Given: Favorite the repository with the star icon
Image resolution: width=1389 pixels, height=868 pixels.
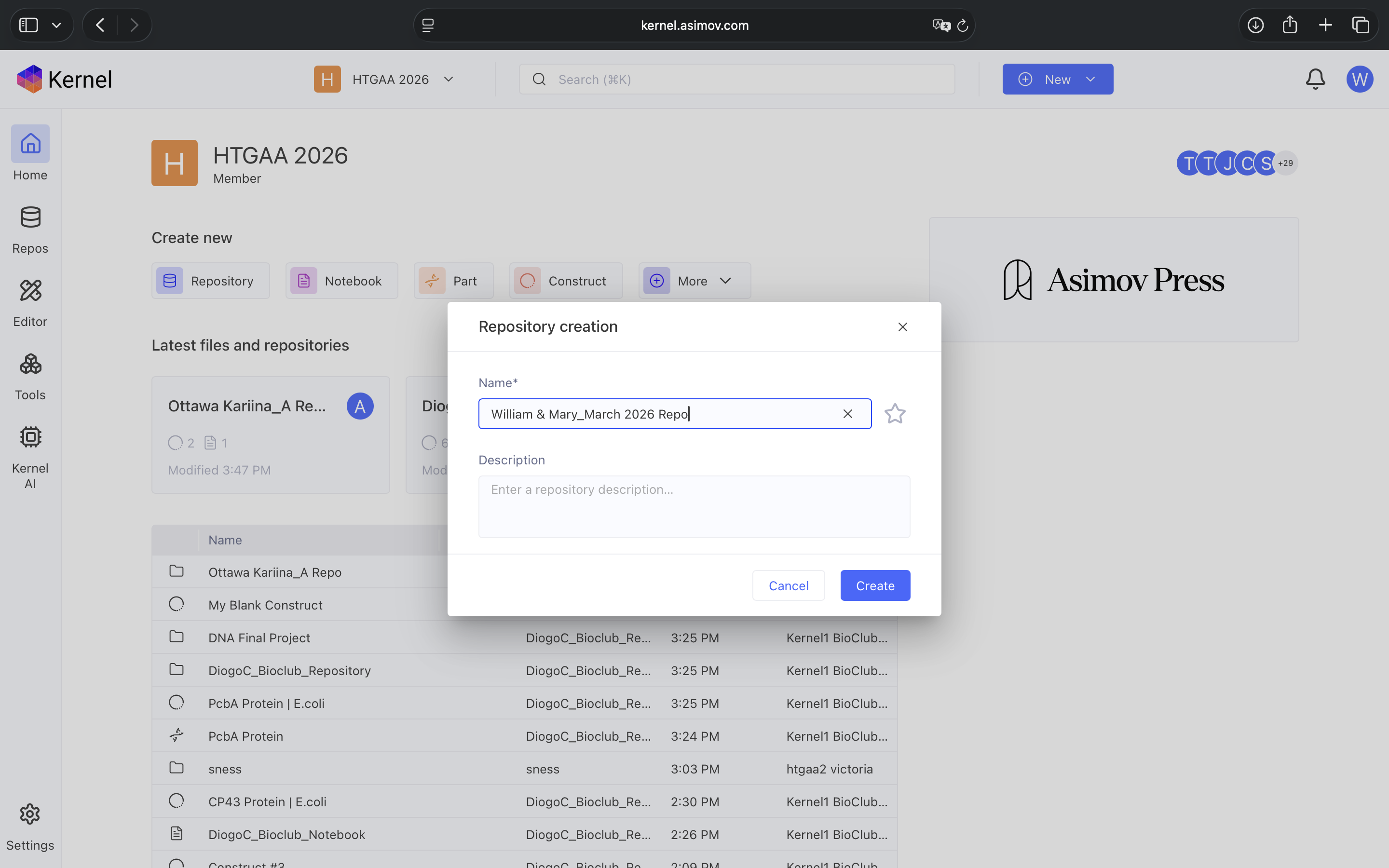Looking at the screenshot, I should tap(895, 414).
